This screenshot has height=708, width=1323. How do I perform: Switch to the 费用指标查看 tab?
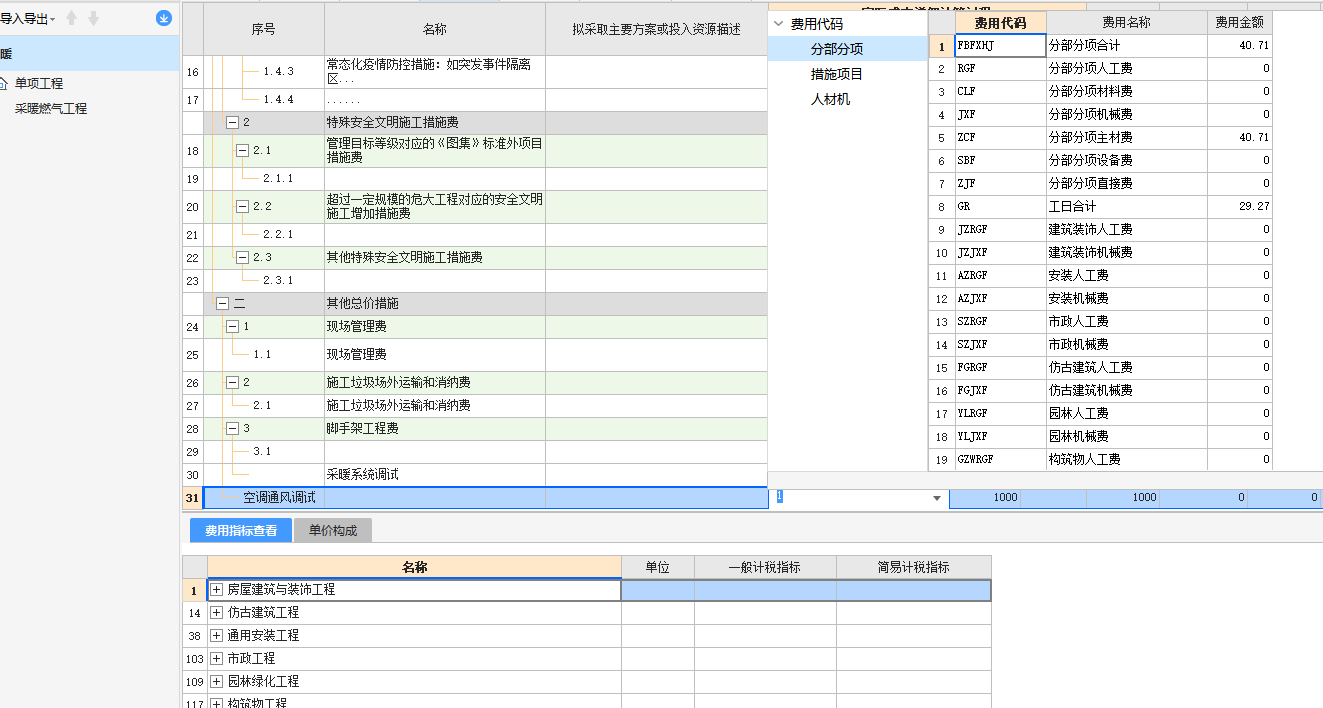(x=241, y=531)
